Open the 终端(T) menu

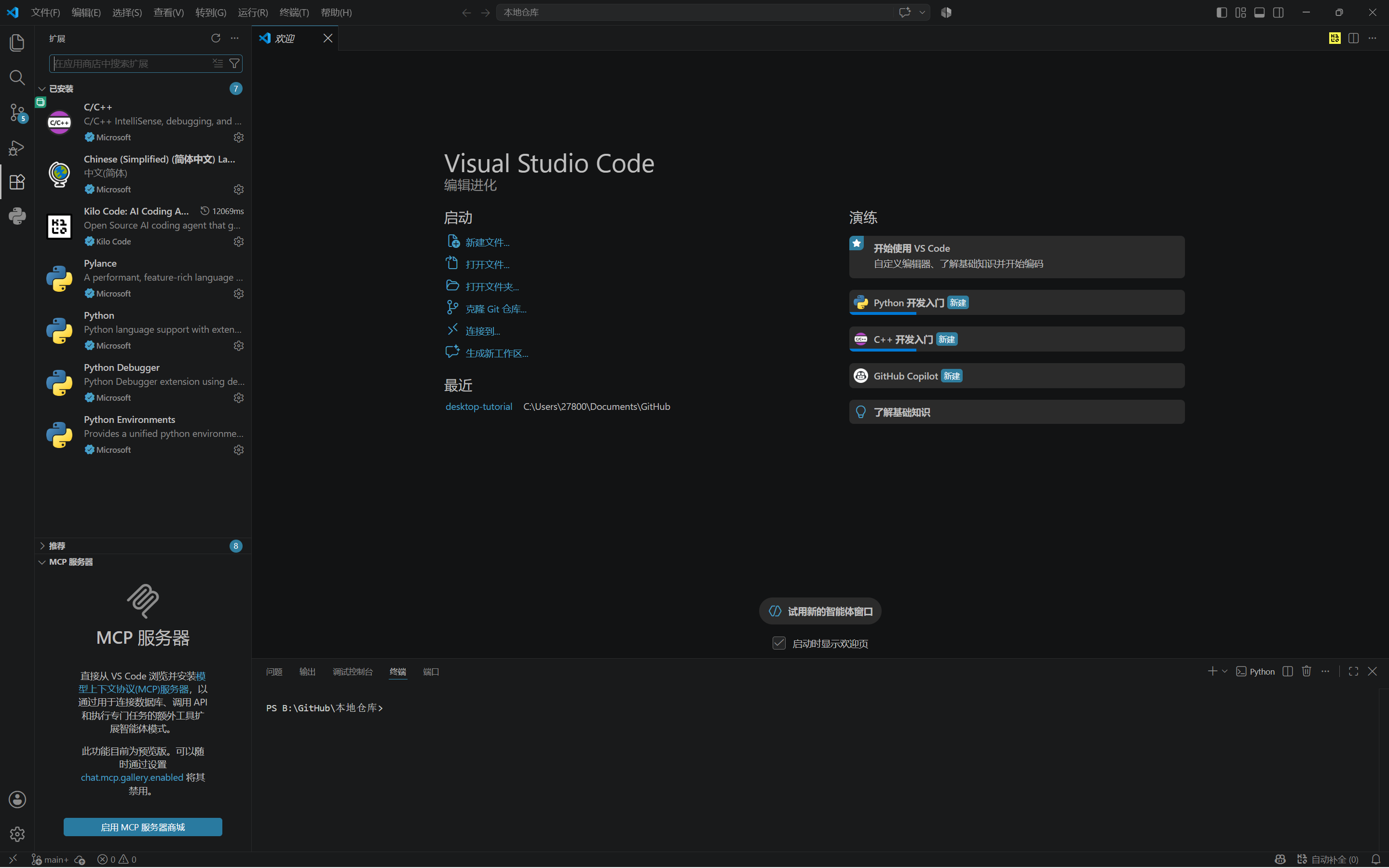point(294,13)
